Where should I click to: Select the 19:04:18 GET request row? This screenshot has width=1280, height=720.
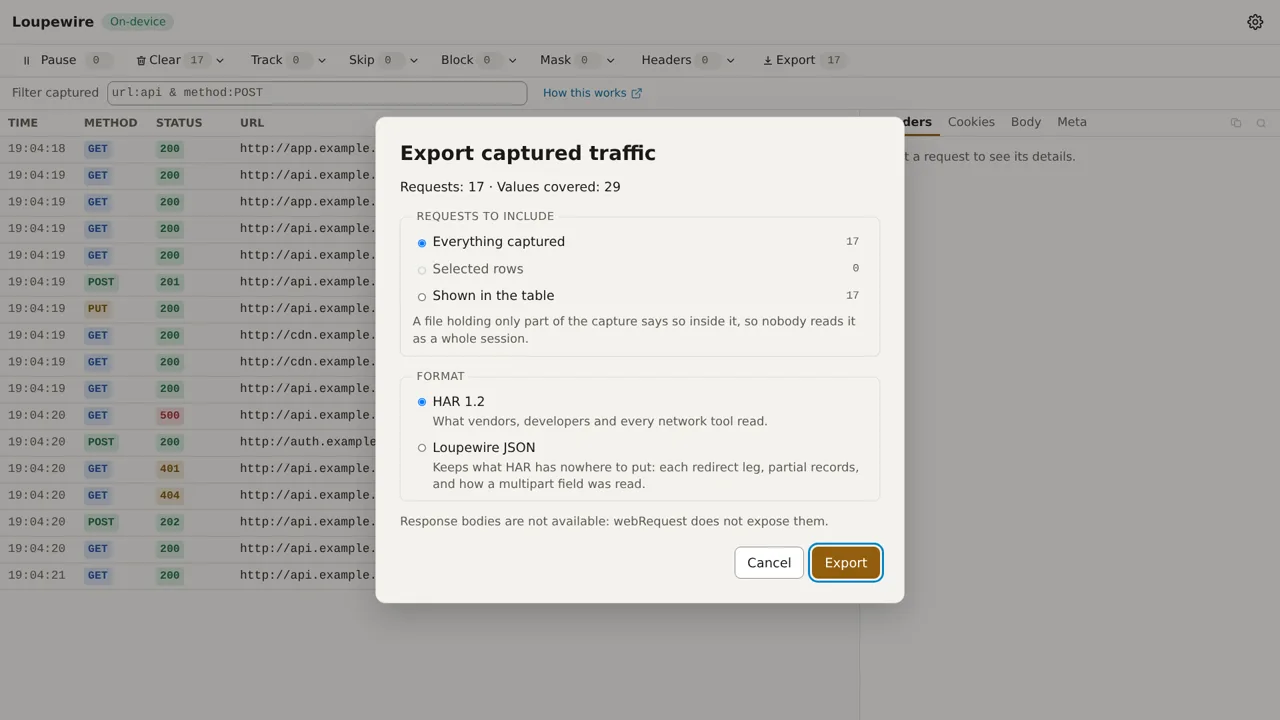(x=430, y=149)
